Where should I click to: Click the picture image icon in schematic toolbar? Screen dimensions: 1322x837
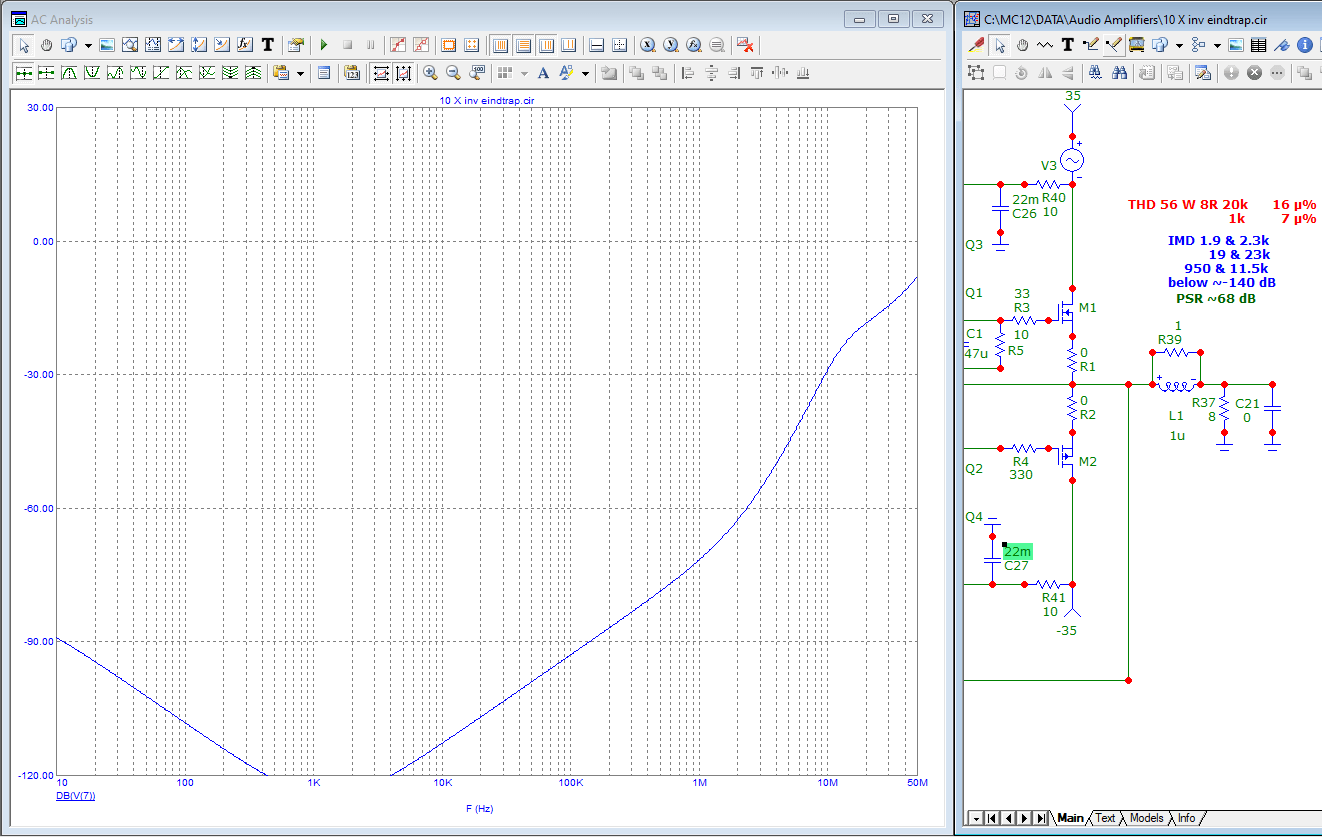(1236, 45)
